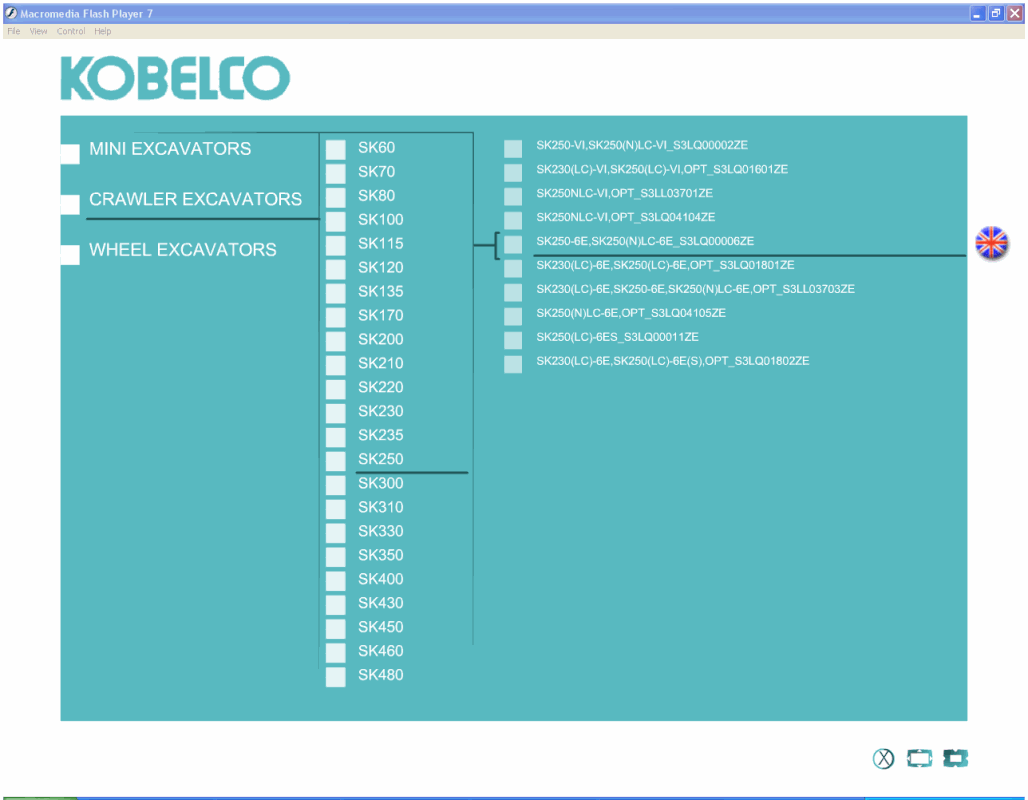Click the square beside S3LQ00011ZE entry
1028x800 pixels.
click(x=513, y=340)
